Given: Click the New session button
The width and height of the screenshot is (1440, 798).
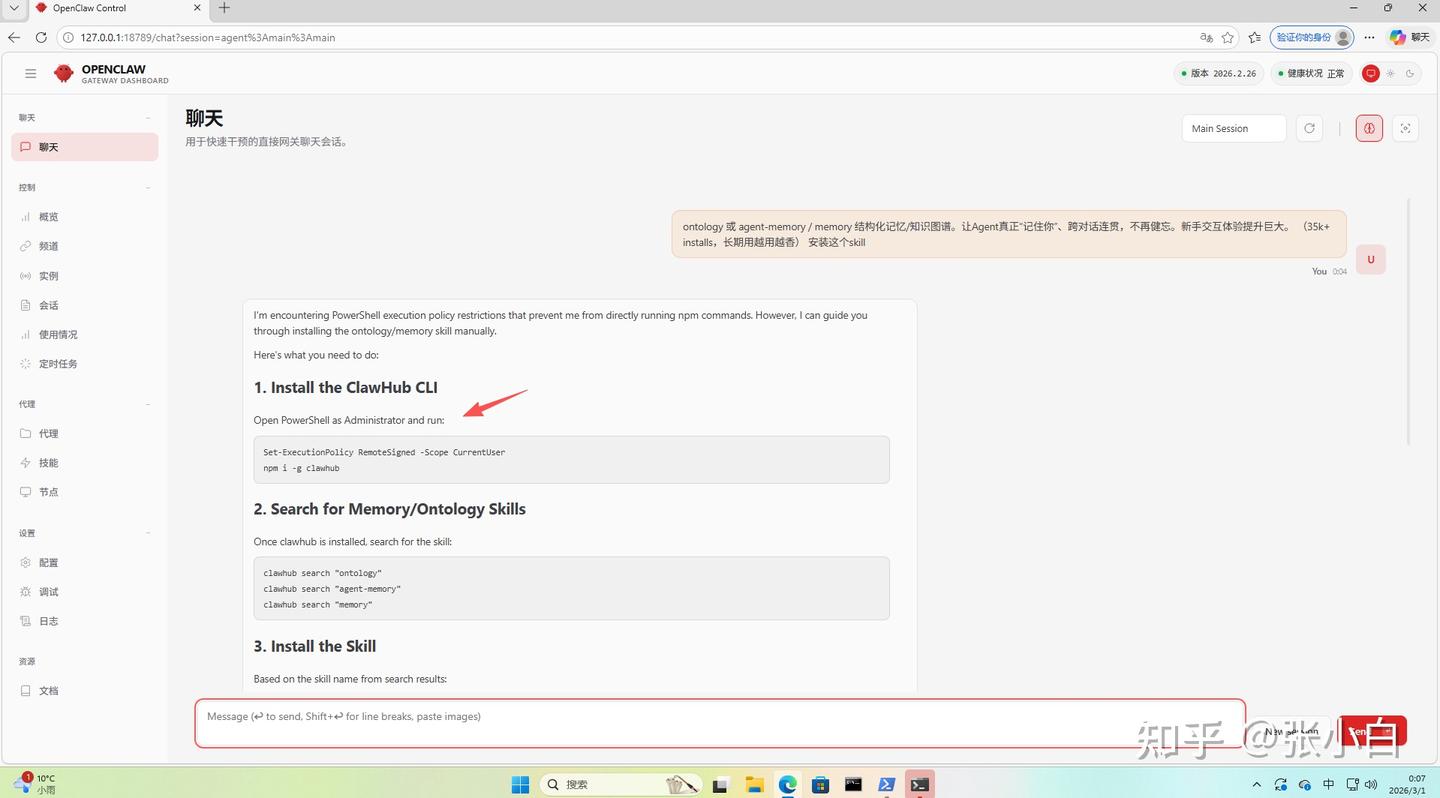Looking at the screenshot, I should point(1291,731).
